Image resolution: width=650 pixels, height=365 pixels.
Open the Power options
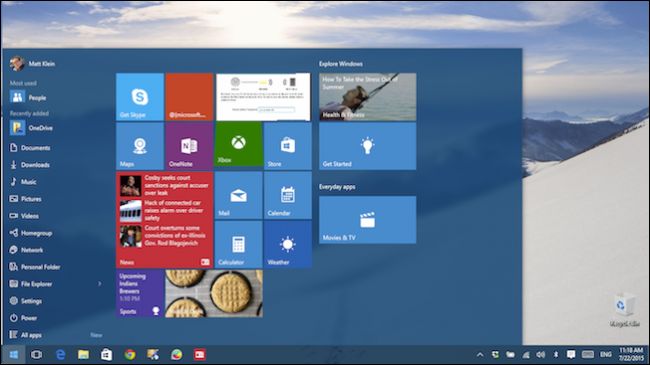coord(23,318)
